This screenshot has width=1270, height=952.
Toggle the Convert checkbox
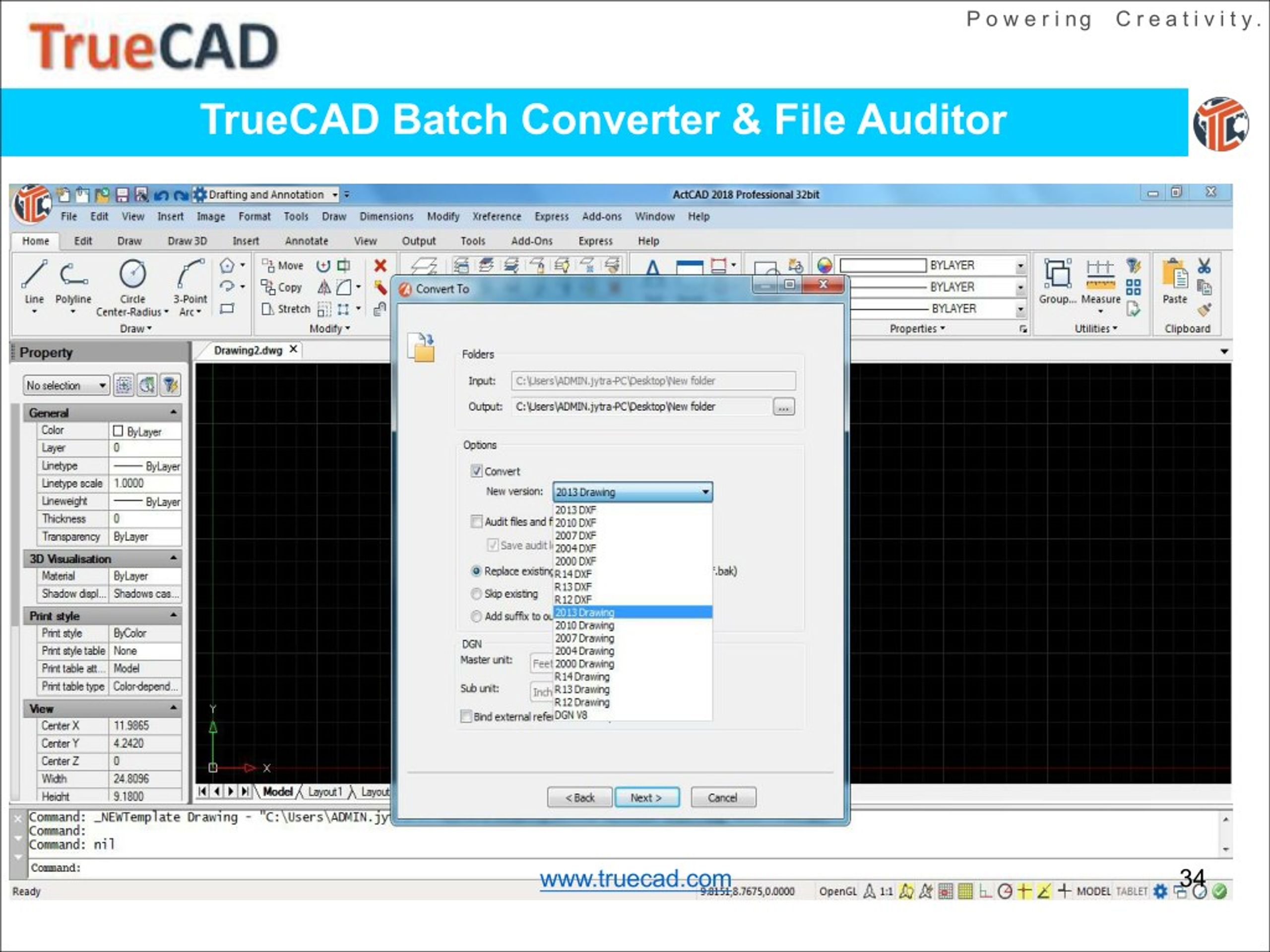click(x=476, y=471)
